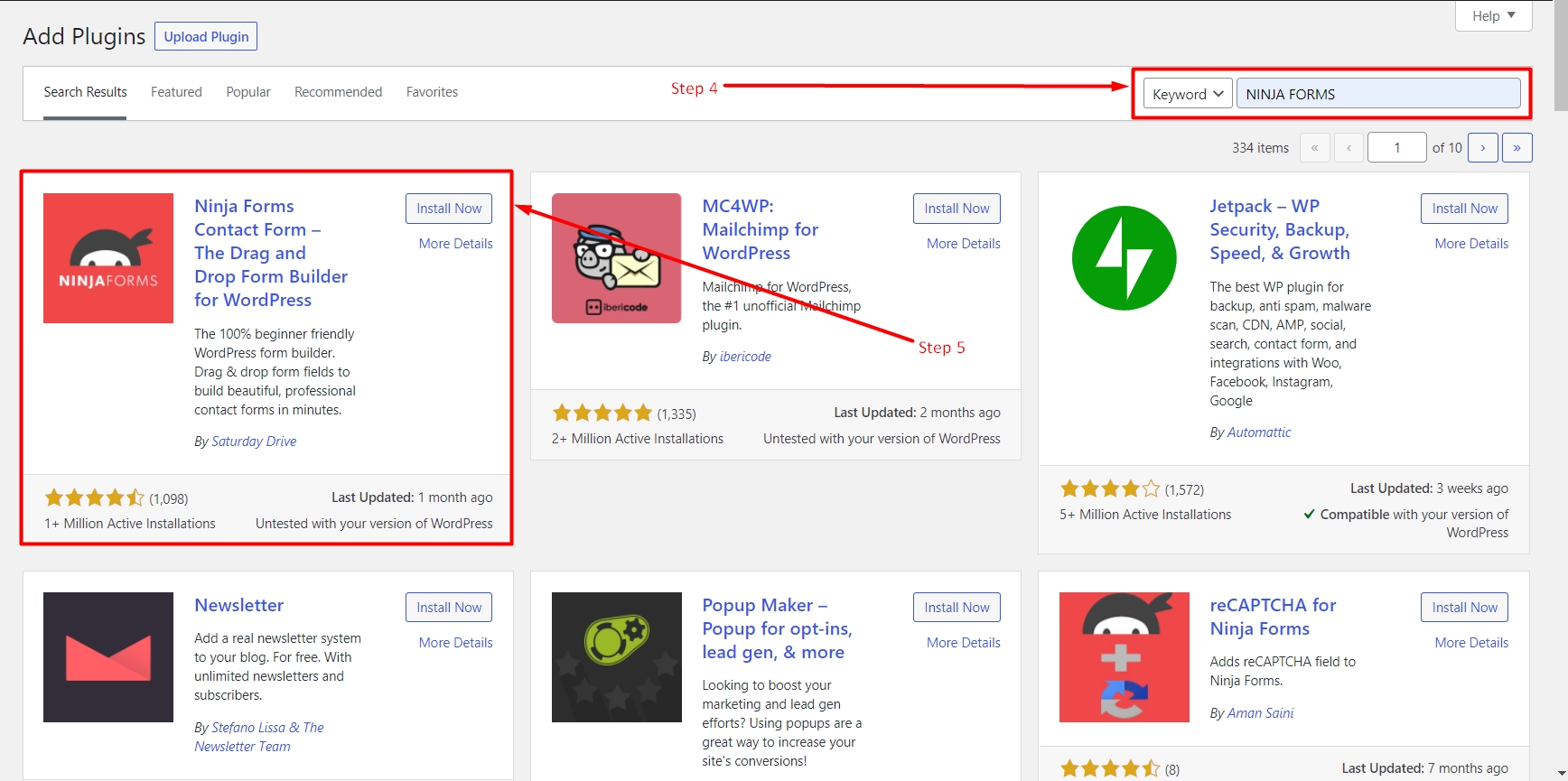The image size is (1568, 781).
Task: Open Ninja Forms Contact Form title link
Action: [271, 253]
